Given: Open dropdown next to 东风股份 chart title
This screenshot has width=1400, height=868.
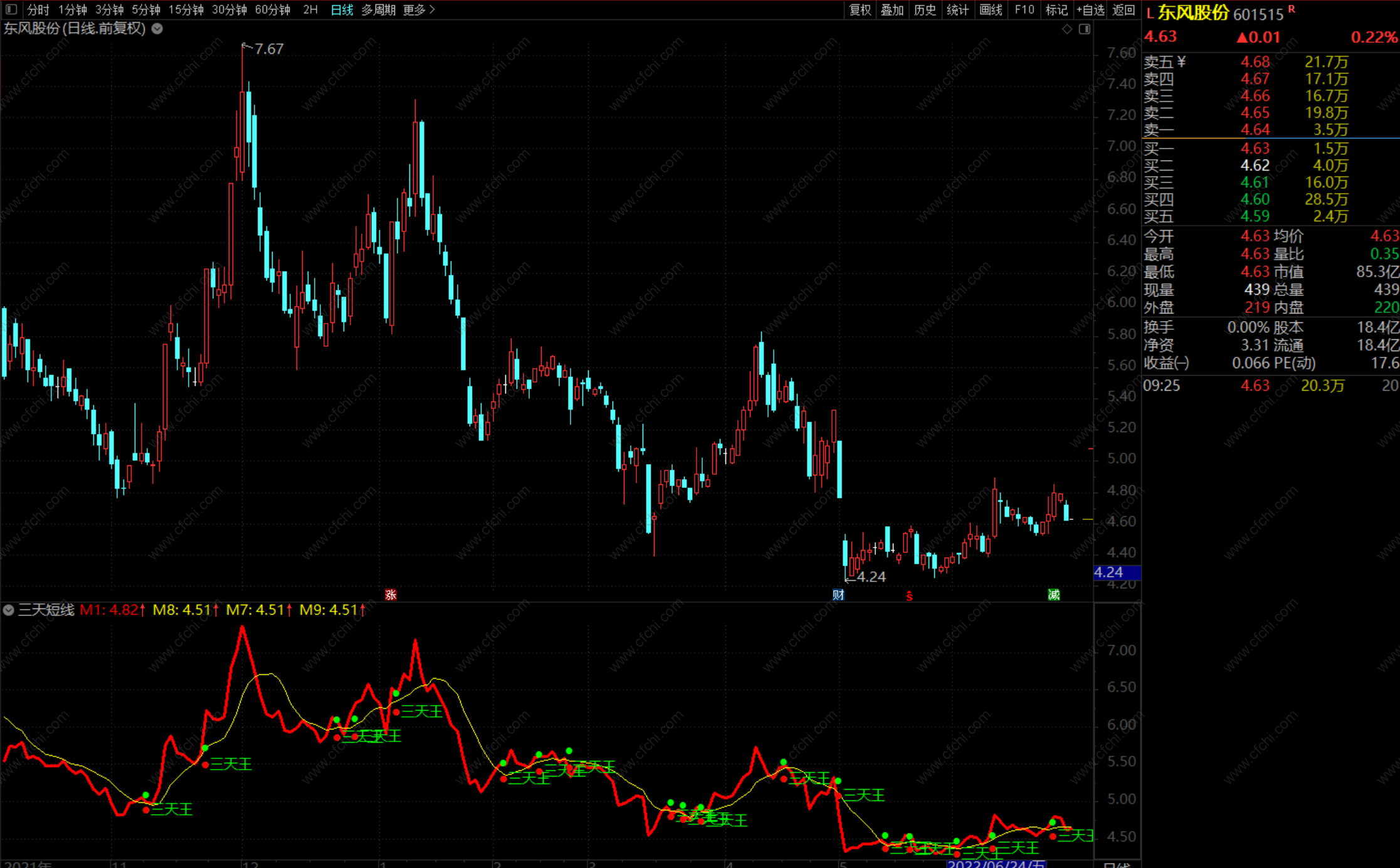Looking at the screenshot, I should tap(157, 29).
